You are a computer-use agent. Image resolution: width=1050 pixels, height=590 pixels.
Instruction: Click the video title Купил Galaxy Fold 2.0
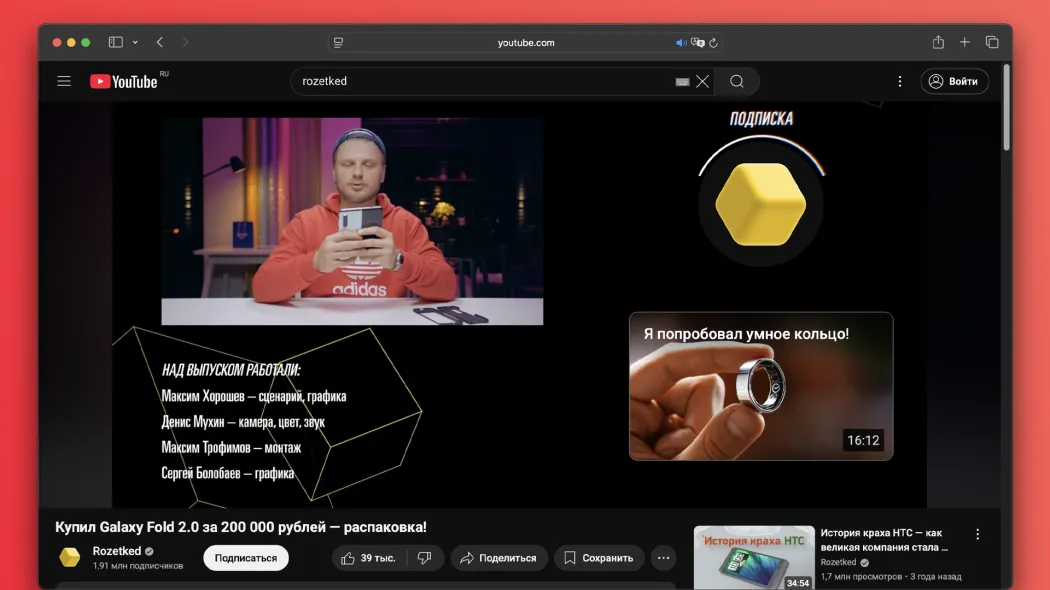click(241, 527)
